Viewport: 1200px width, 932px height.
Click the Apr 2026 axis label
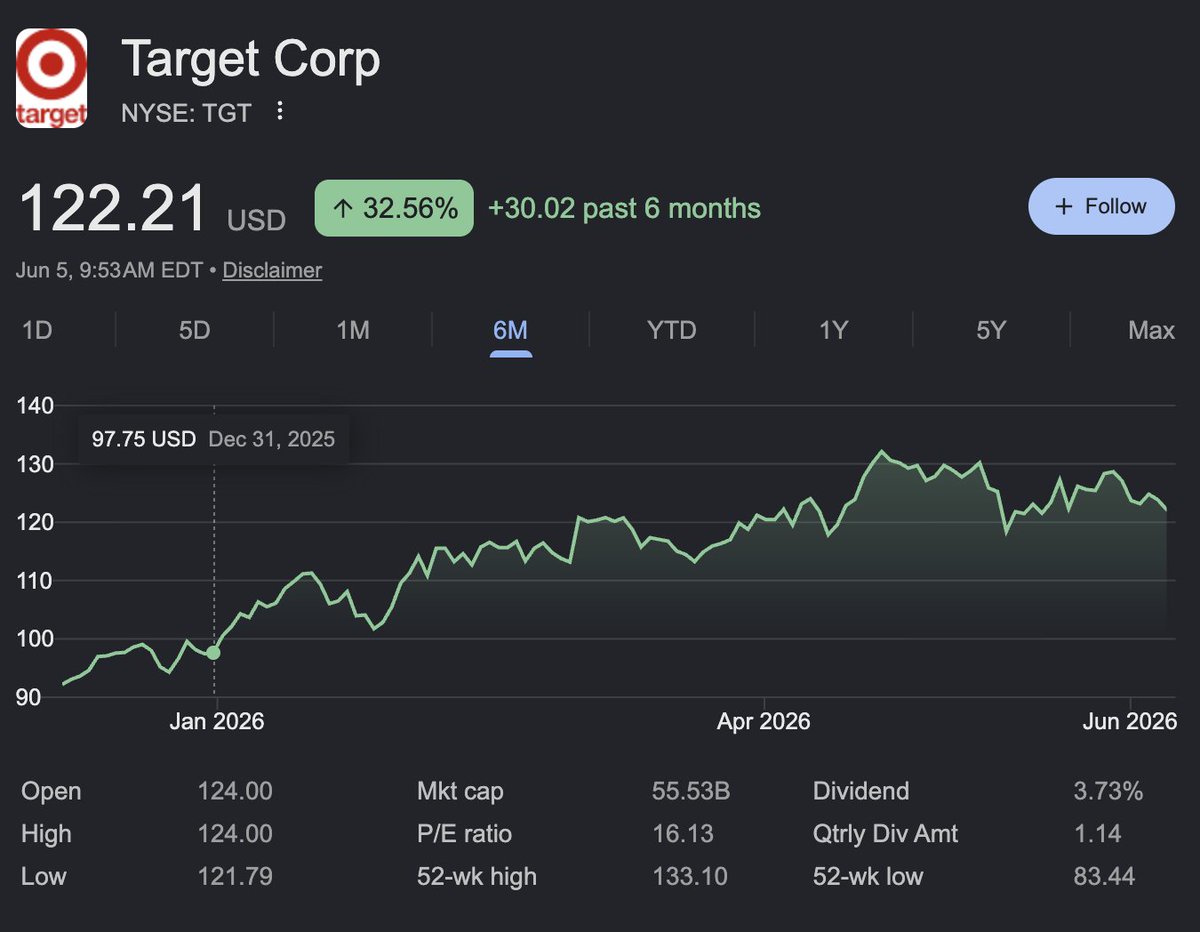[x=763, y=721]
